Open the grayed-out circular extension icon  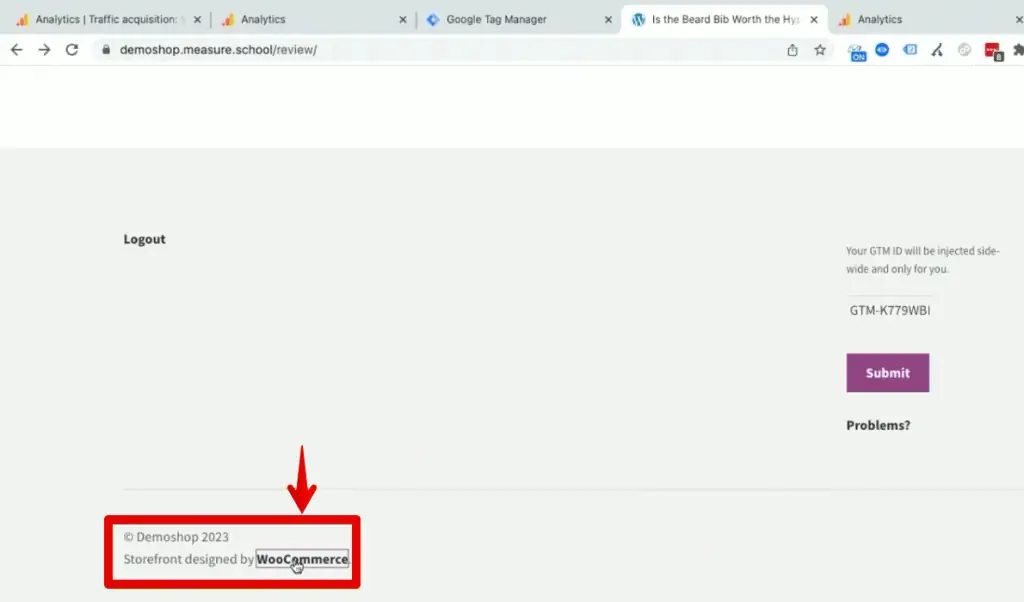pyautogui.click(x=962, y=50)
